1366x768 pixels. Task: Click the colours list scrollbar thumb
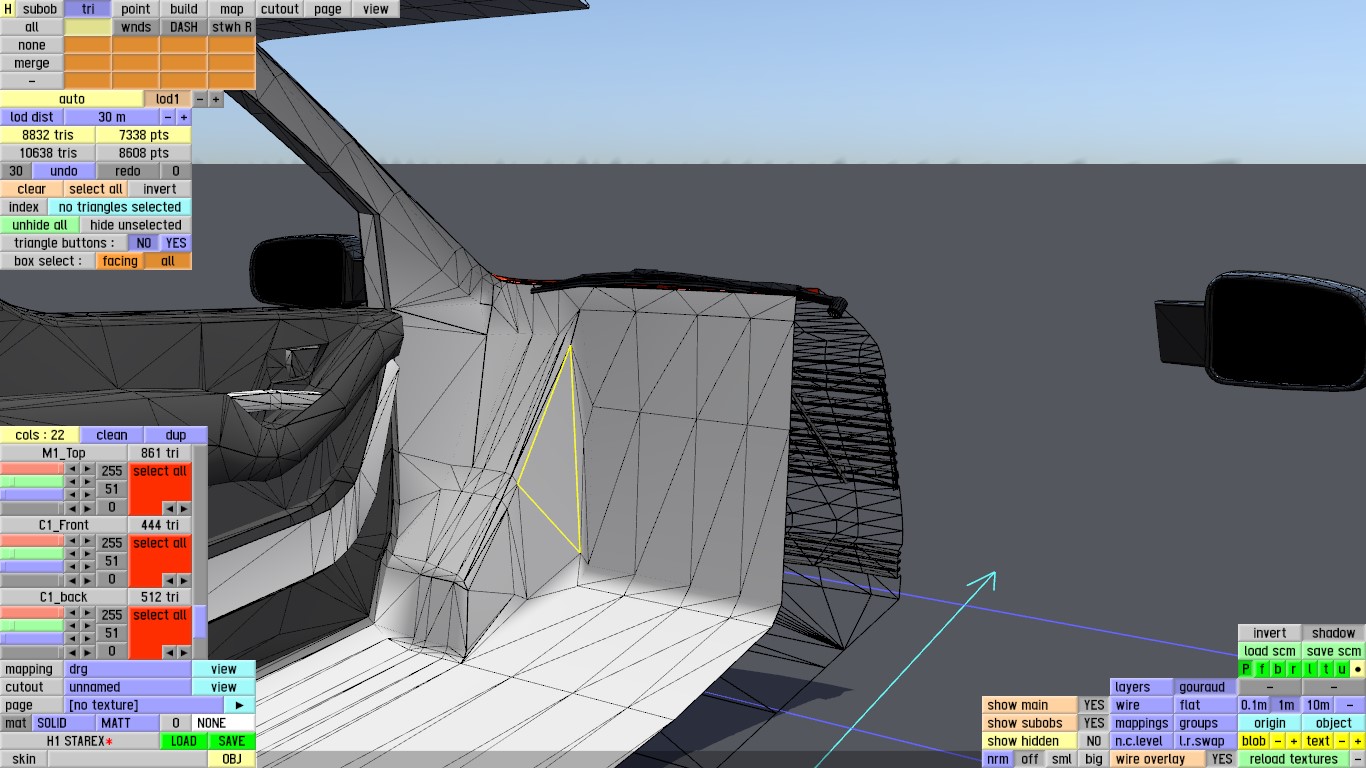click(x=200, y=620)
